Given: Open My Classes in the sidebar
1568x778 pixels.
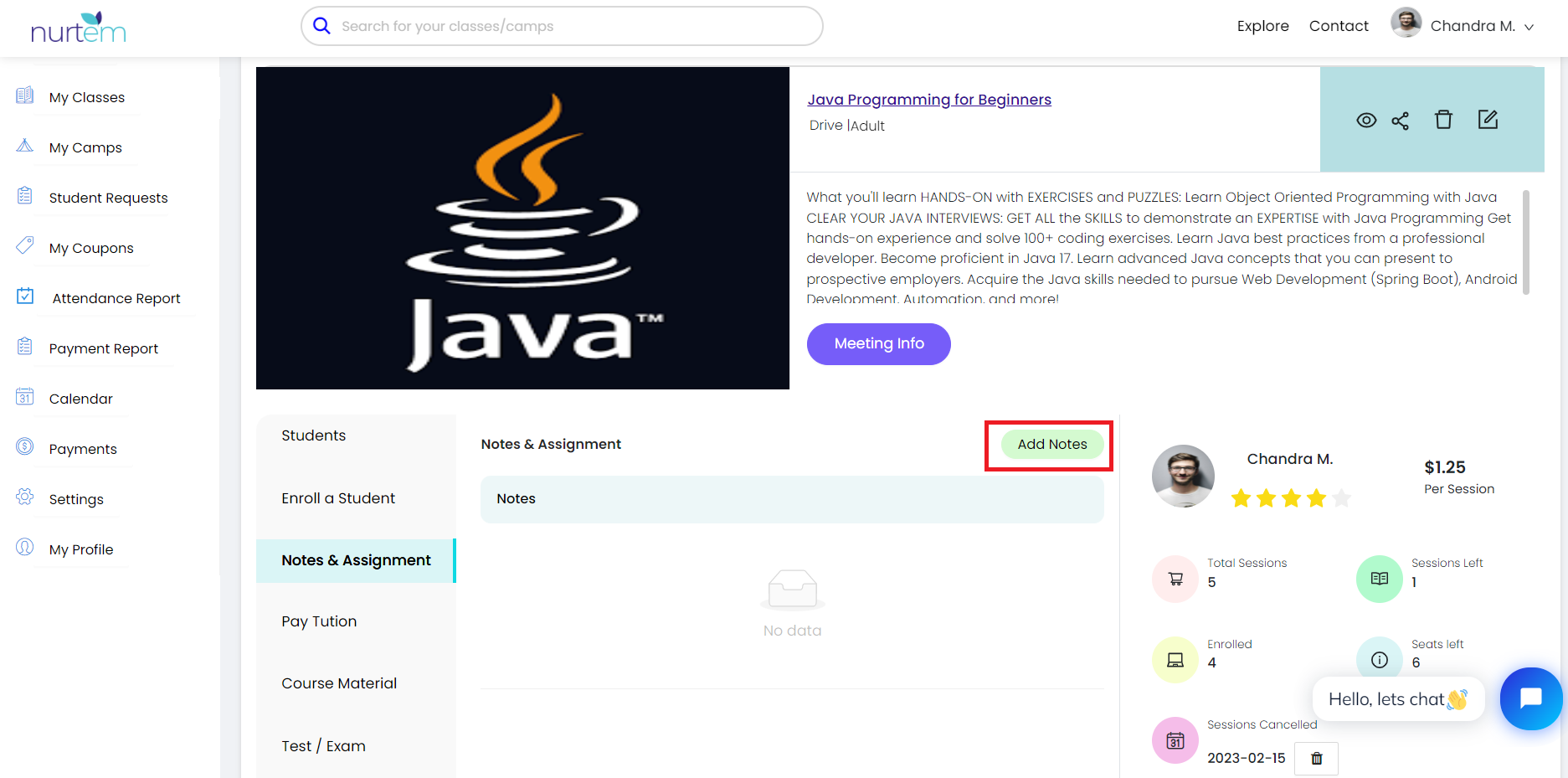Looking at the screenshot, I should (86, 97).
